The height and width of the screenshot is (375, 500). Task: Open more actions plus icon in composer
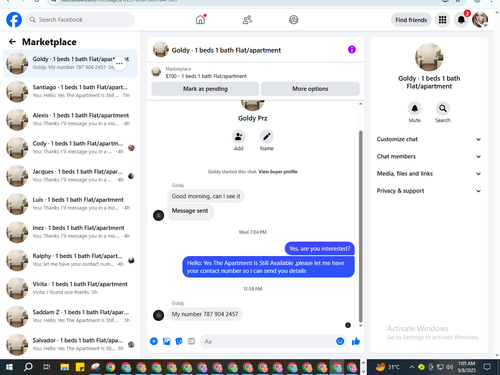tap(154, 341)
